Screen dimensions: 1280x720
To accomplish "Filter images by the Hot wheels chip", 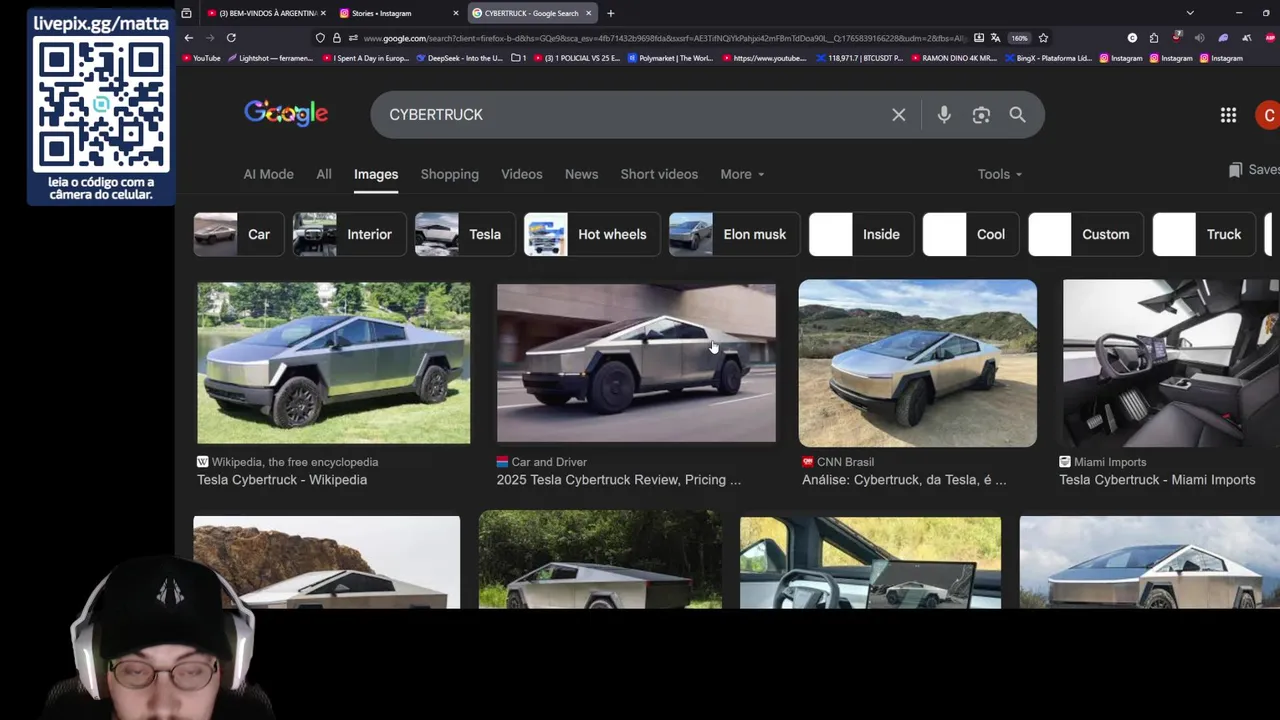I will click(x=593, y=234).
